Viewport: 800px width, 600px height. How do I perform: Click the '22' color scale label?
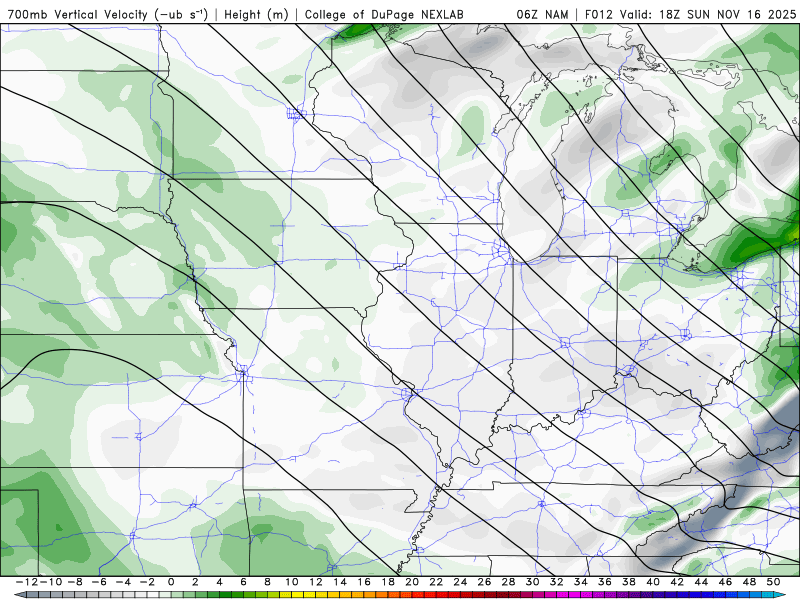(436, 582)
